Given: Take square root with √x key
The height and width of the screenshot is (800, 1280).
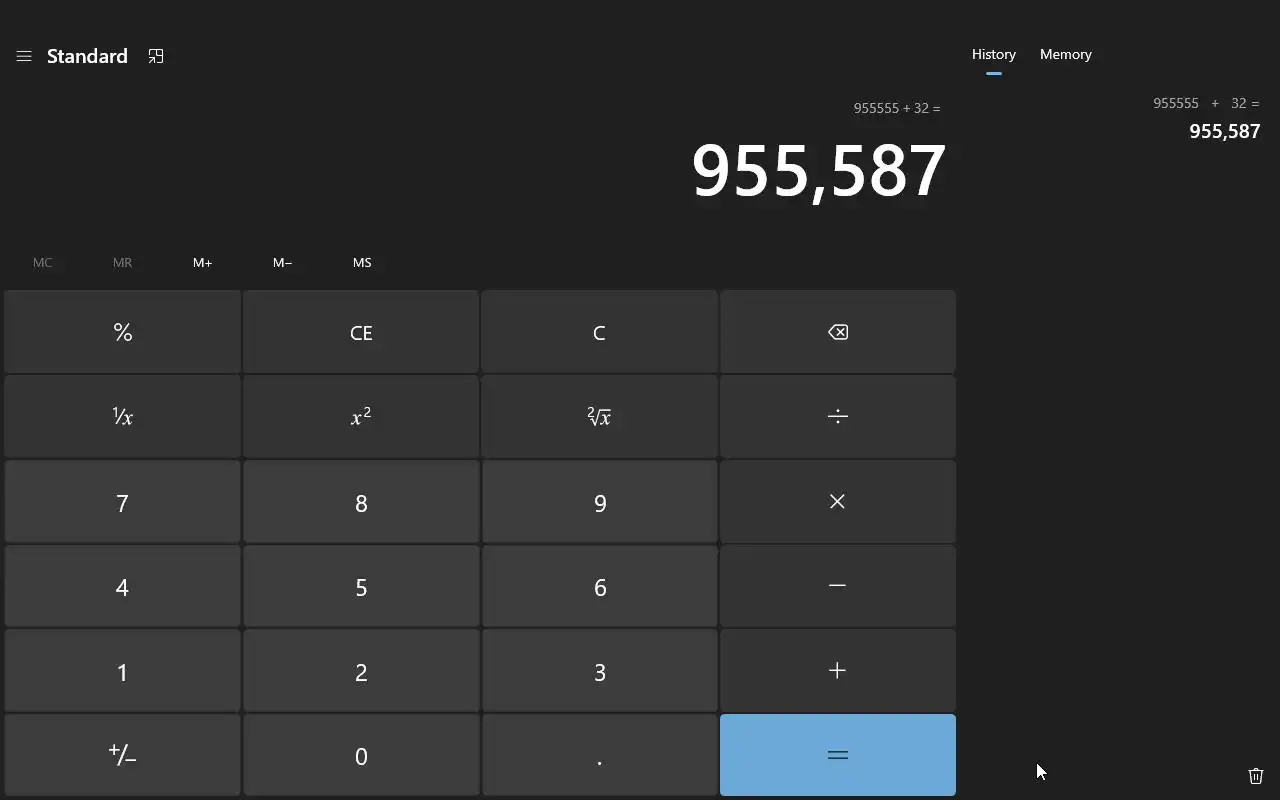Looking at the screenshot, I should [x=600, y=417].
